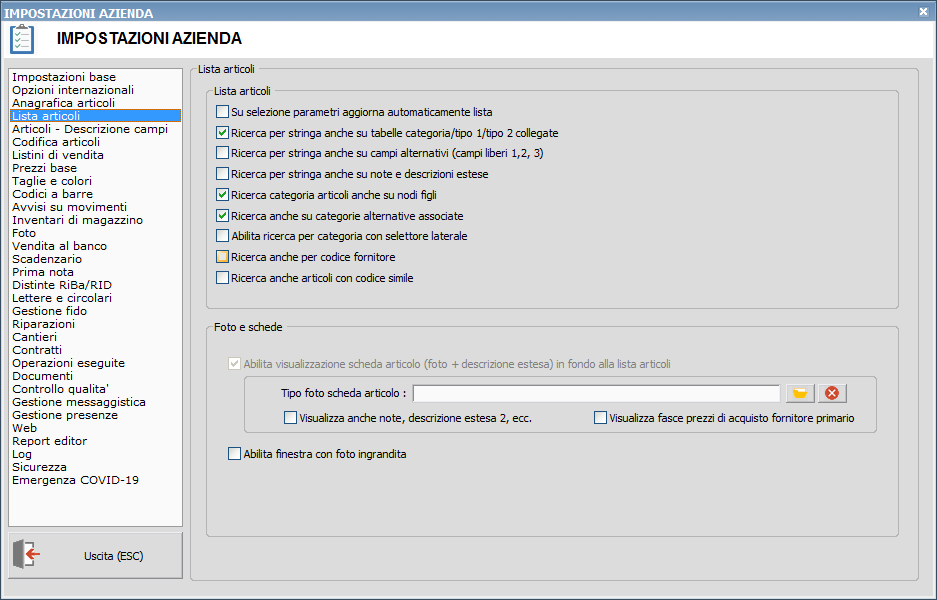Click the red clear icon beside photo field
This screenshot has width=937, height=600.
(832, 393)
